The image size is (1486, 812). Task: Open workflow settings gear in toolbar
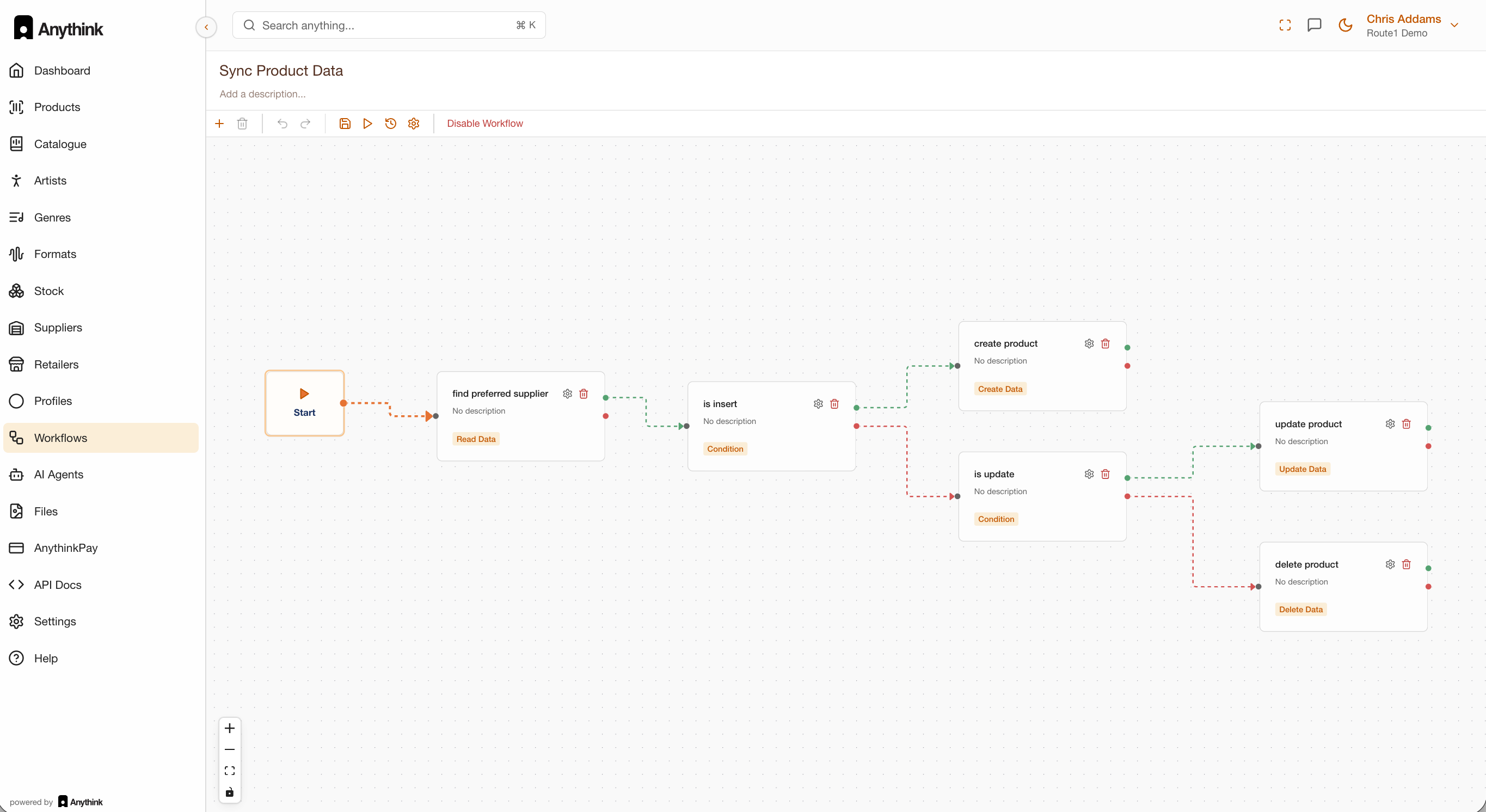(413, 123)
